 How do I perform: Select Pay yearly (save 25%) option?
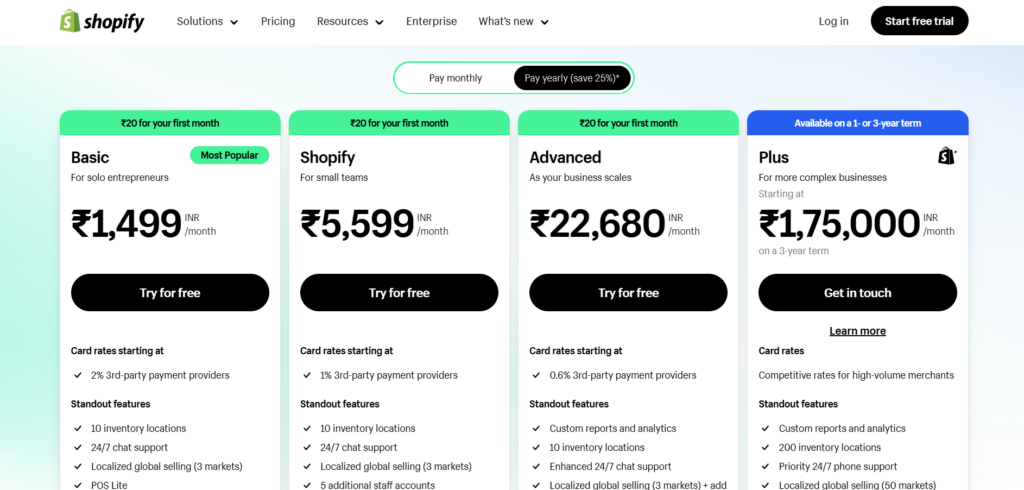coord(572,78)
